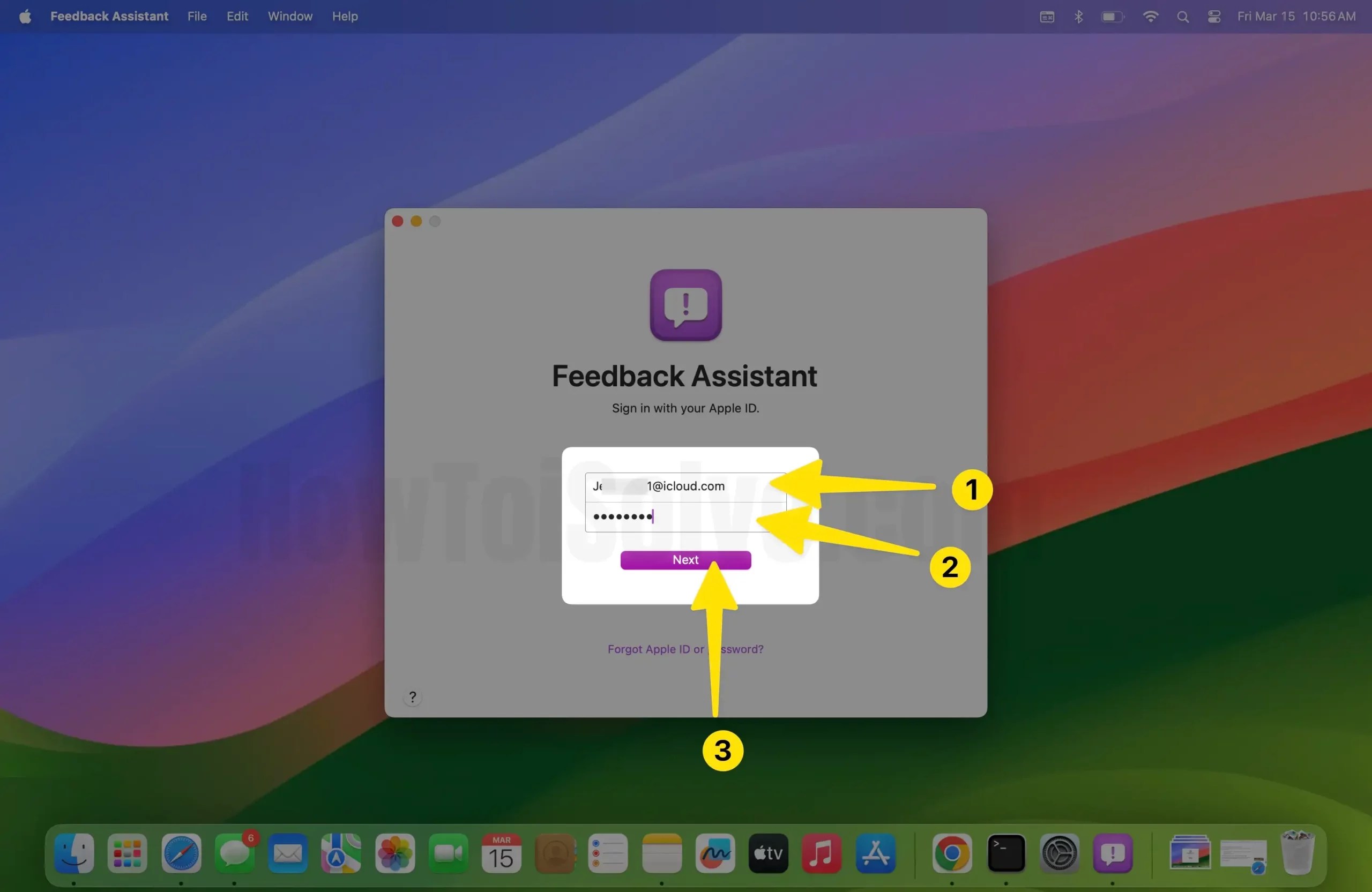Image resolution: width=1372 pixels, height=892 pixels.
Task: View battery status in menu bar
Action: [x=1112, y=16]
